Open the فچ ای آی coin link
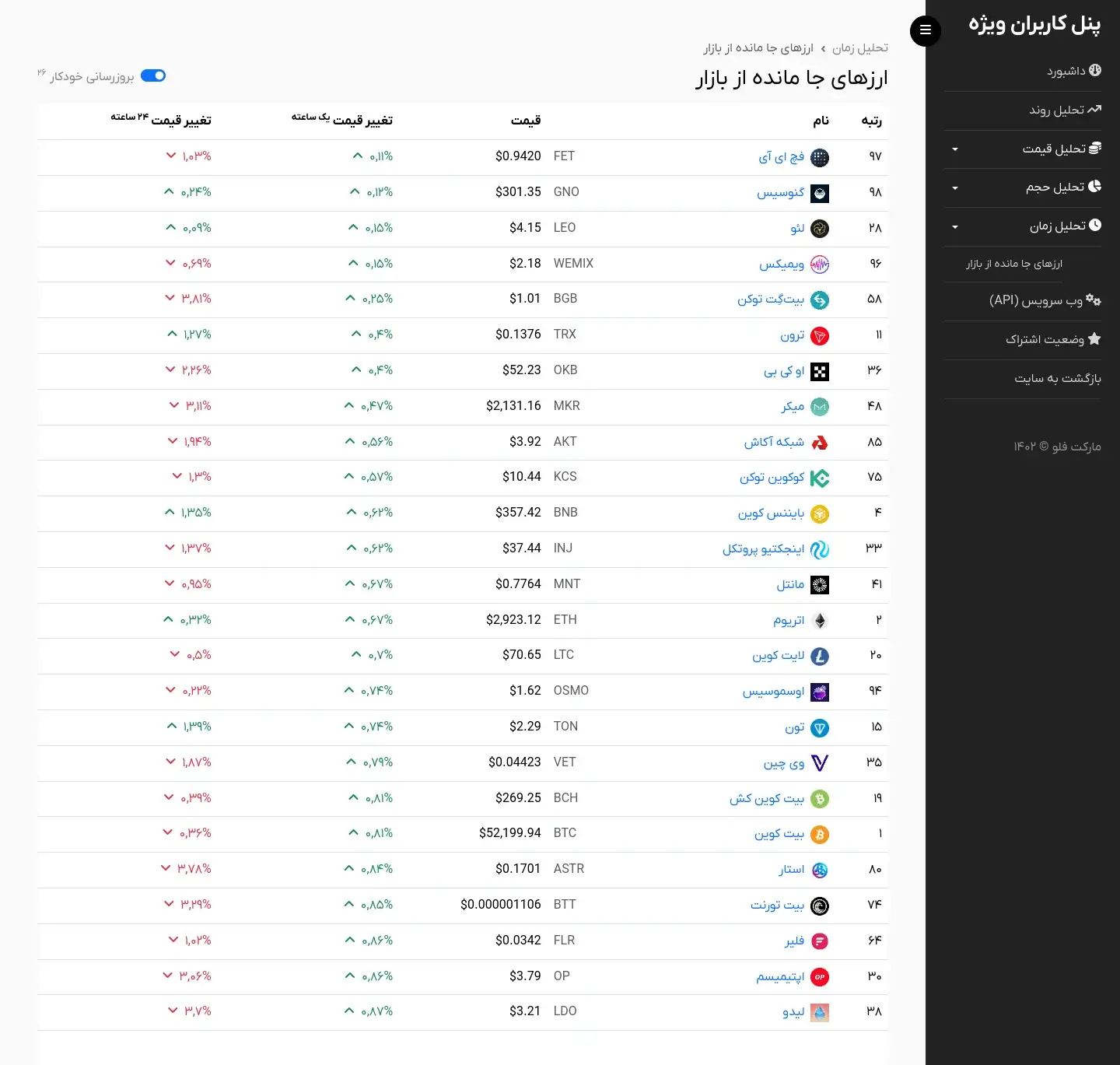Image resolution: width=1120 pixels, height=1065 pixels. 782,157
